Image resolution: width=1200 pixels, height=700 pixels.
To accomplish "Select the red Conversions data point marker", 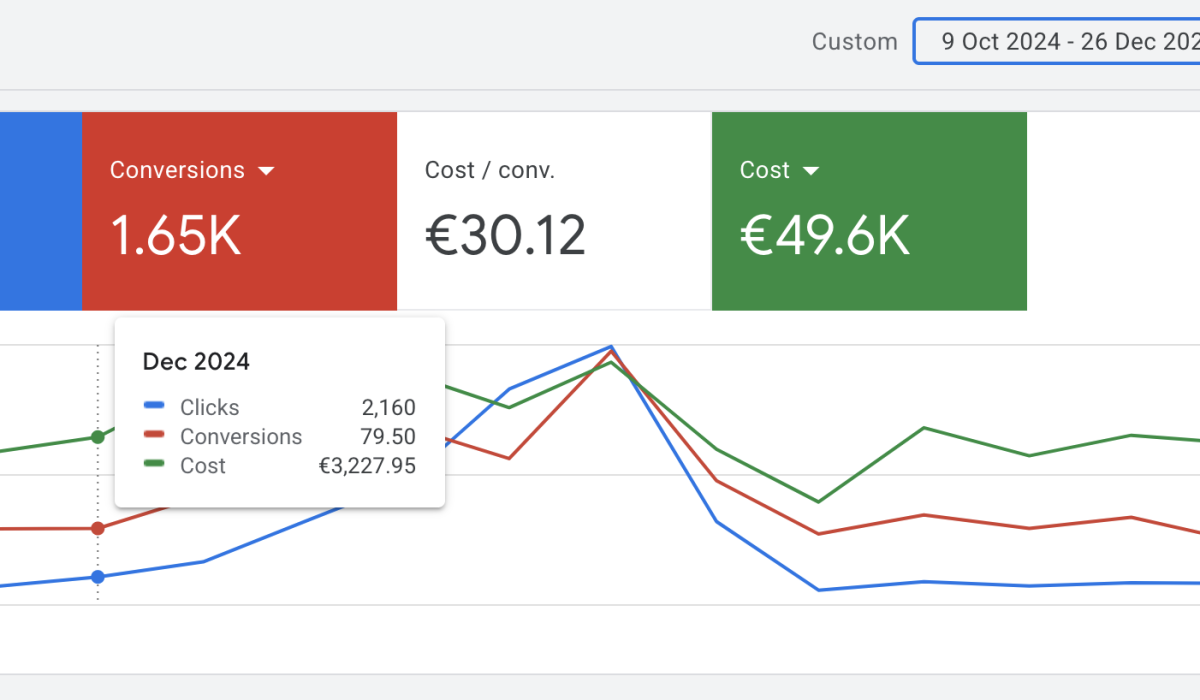I will 97,527.
